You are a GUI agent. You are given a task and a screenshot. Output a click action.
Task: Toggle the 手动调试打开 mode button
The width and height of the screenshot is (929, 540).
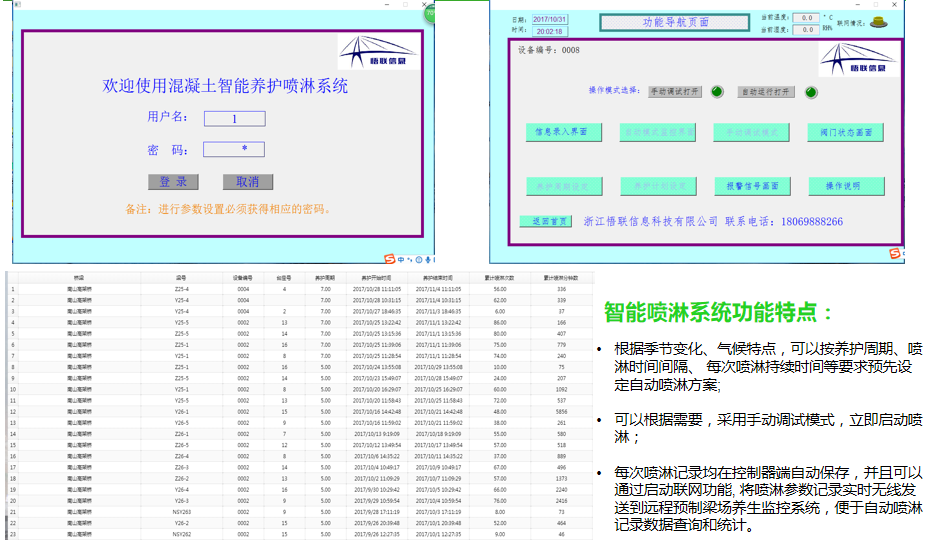pyautogui.click(x=676, y=92)
